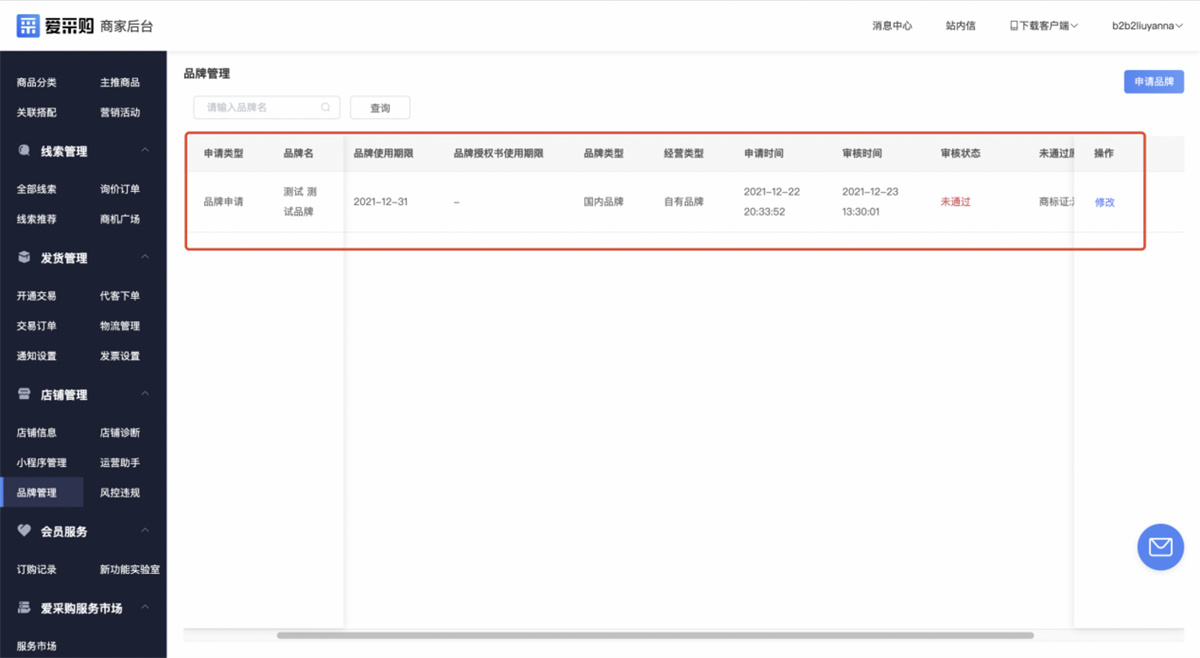Screen dimensions: 1200x658
Task: Go to 商品分类 in sidebar
Action: [x=37, y=83]
